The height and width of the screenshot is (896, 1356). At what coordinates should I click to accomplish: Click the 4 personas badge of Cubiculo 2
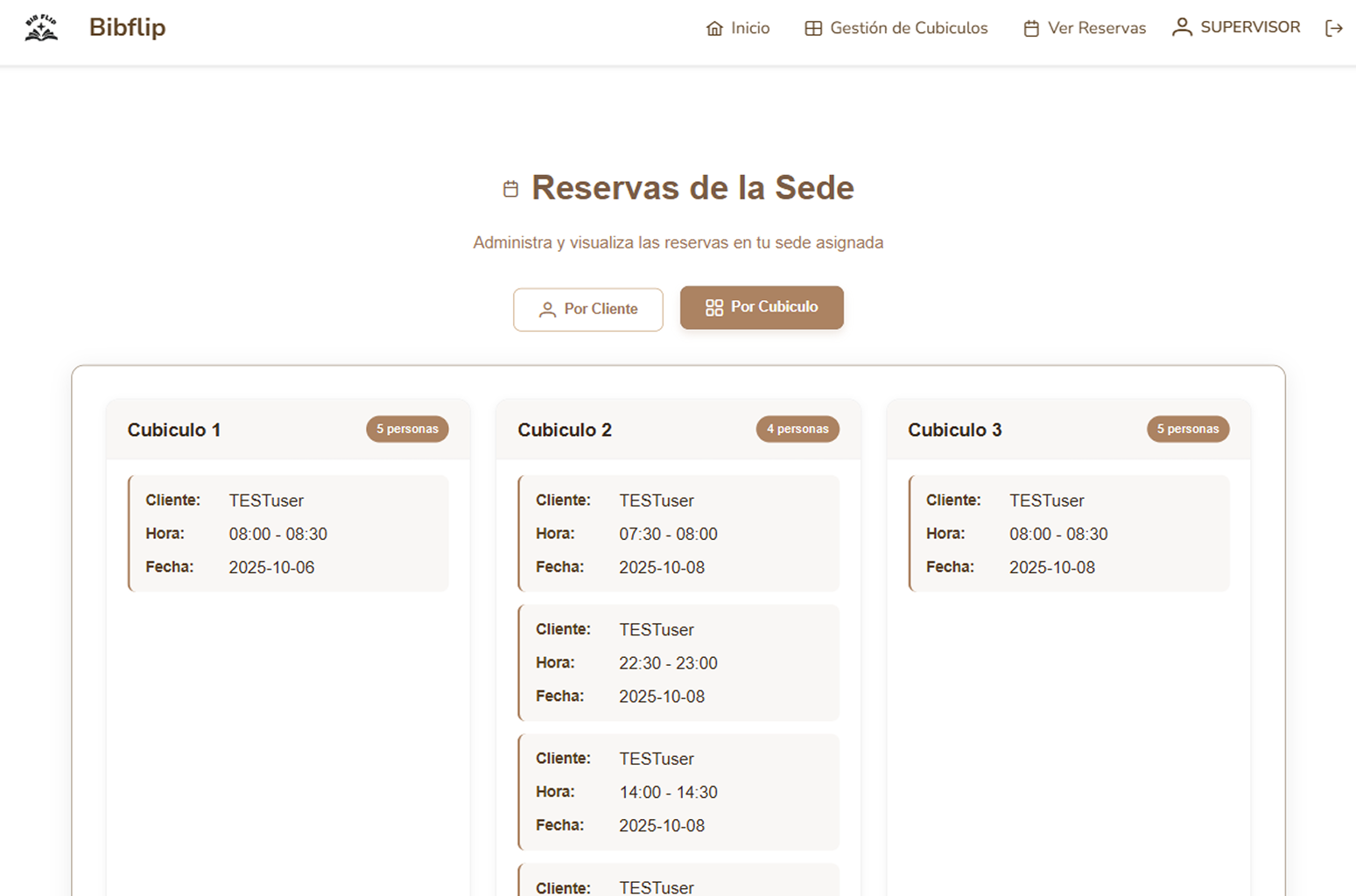coord(797,429)
